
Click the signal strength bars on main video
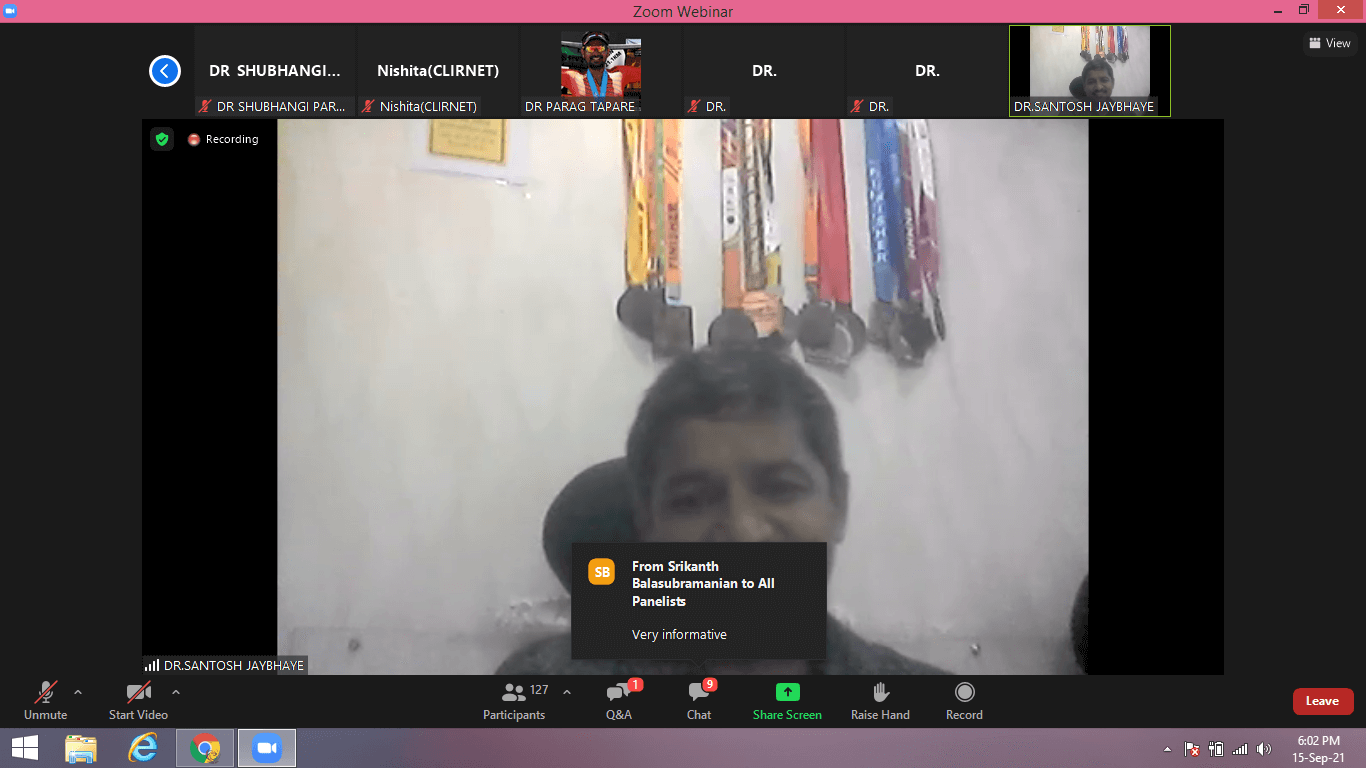(152, 665)
